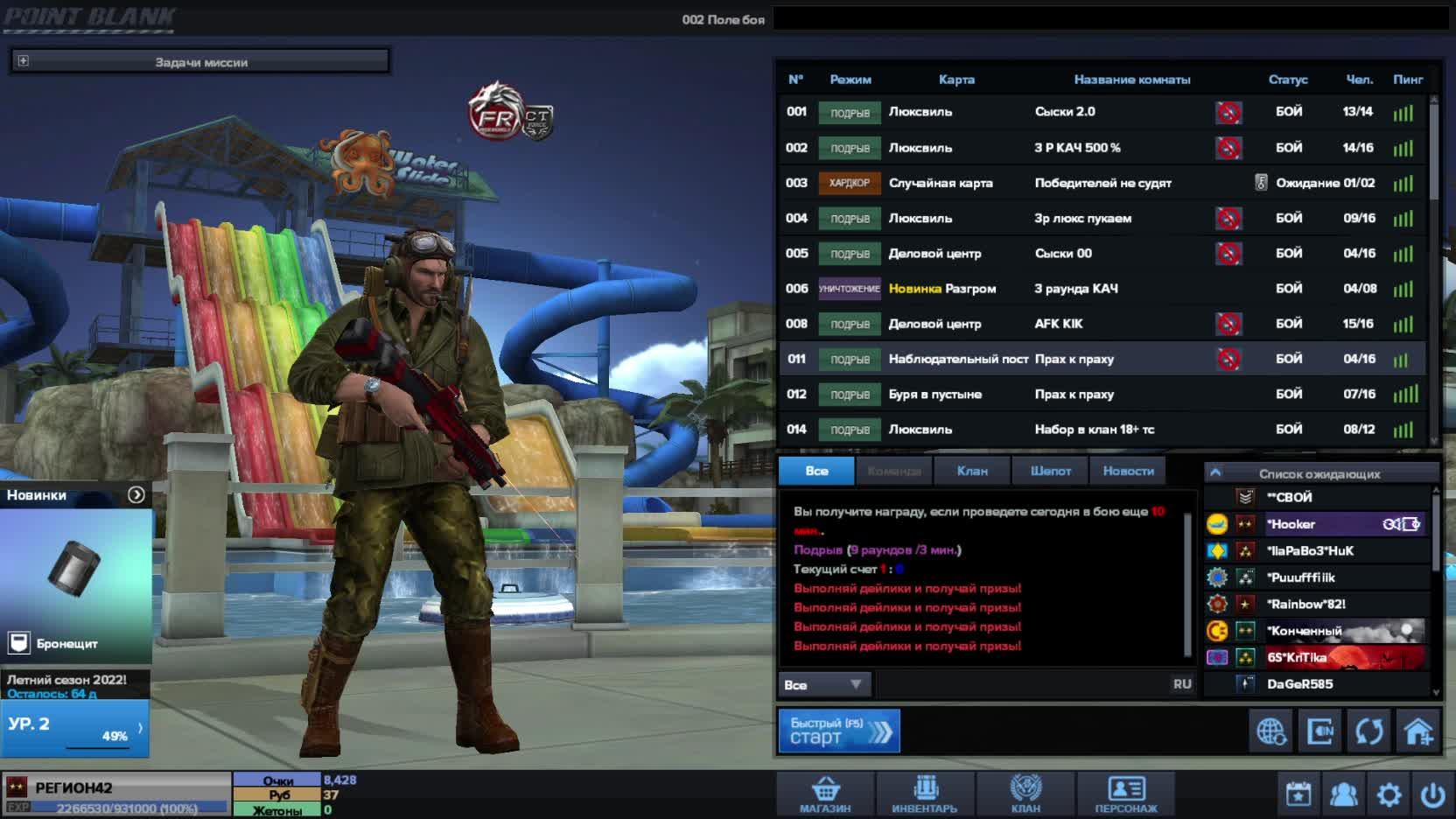The image size is (1456, 819).
Task: Sort rooms by Статус column
Action: 1288,80
